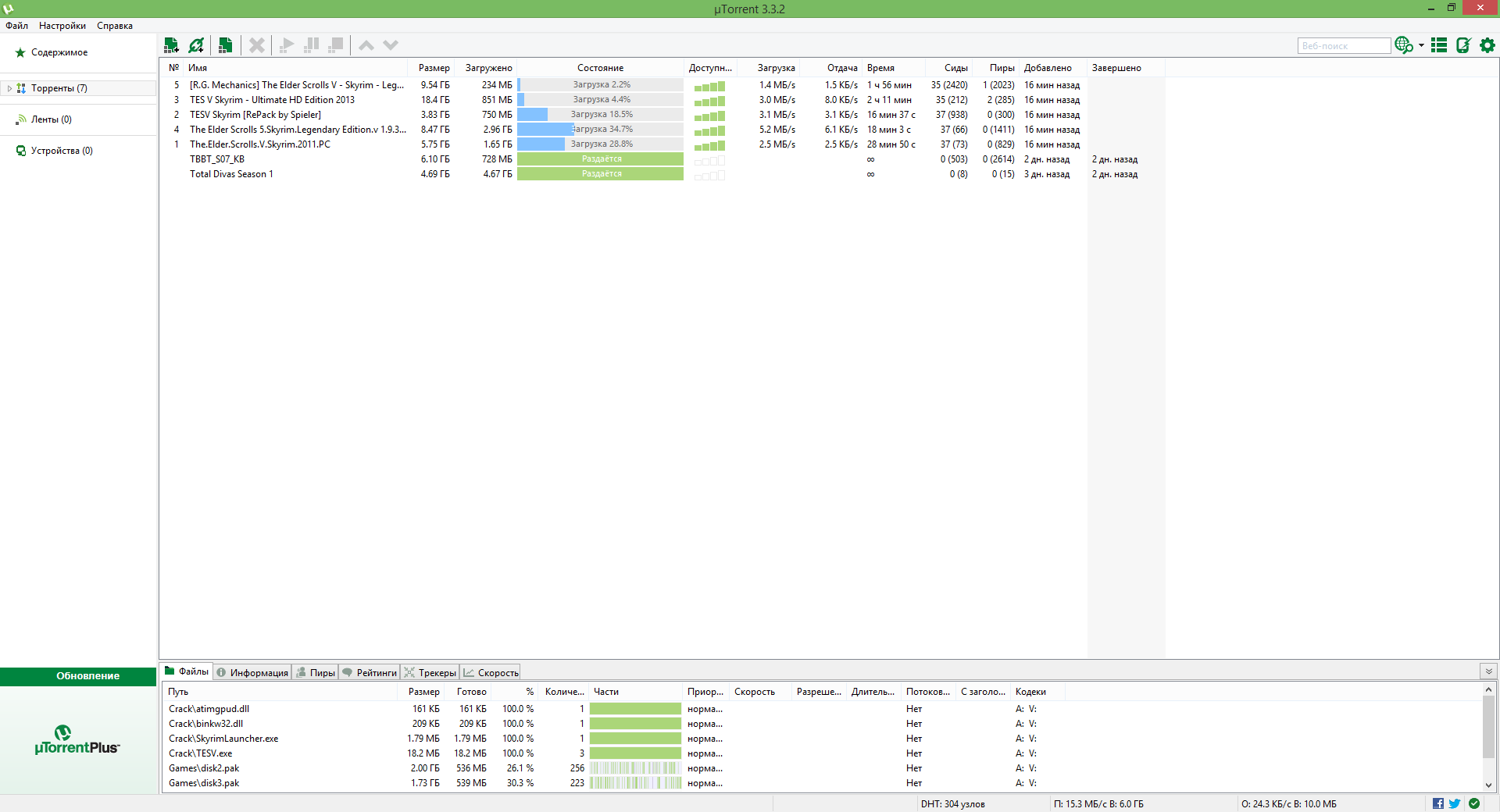Click the green network status checkmark icon

tap(1474, 803)
